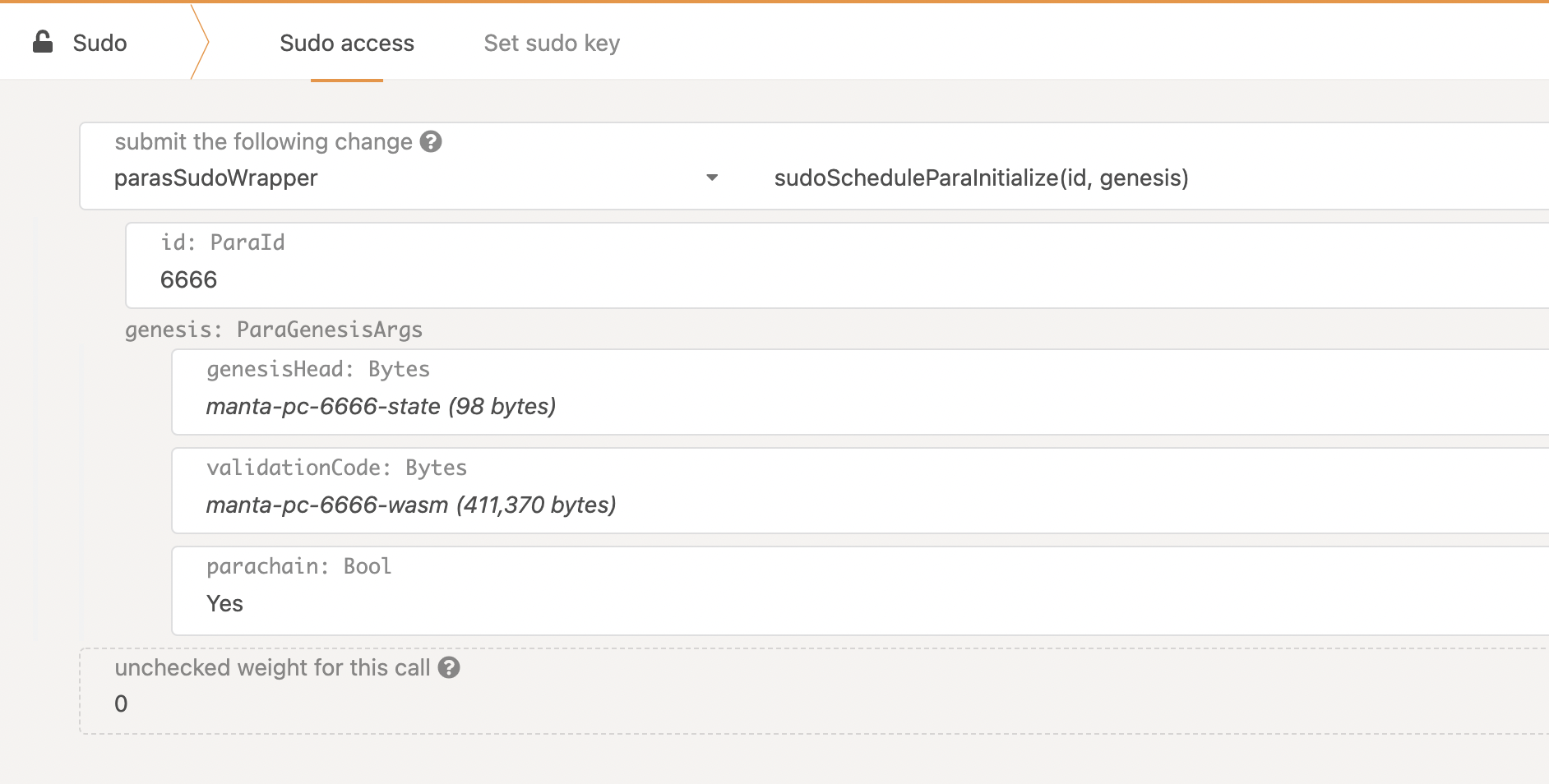
Task: Show help for unchecked weight
Action: click(449, 667)
